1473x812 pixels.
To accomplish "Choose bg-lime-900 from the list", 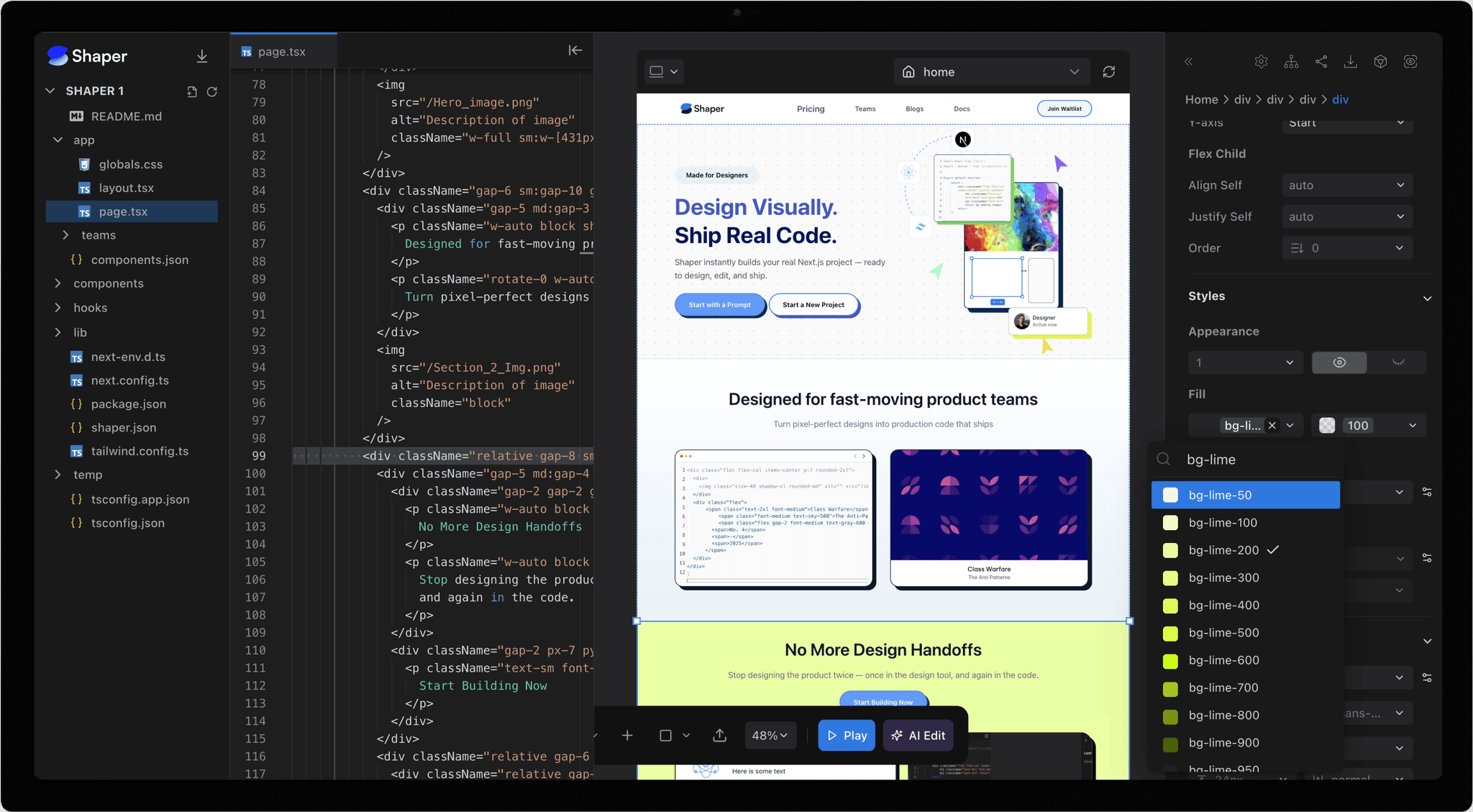I will coord(1245,742).
